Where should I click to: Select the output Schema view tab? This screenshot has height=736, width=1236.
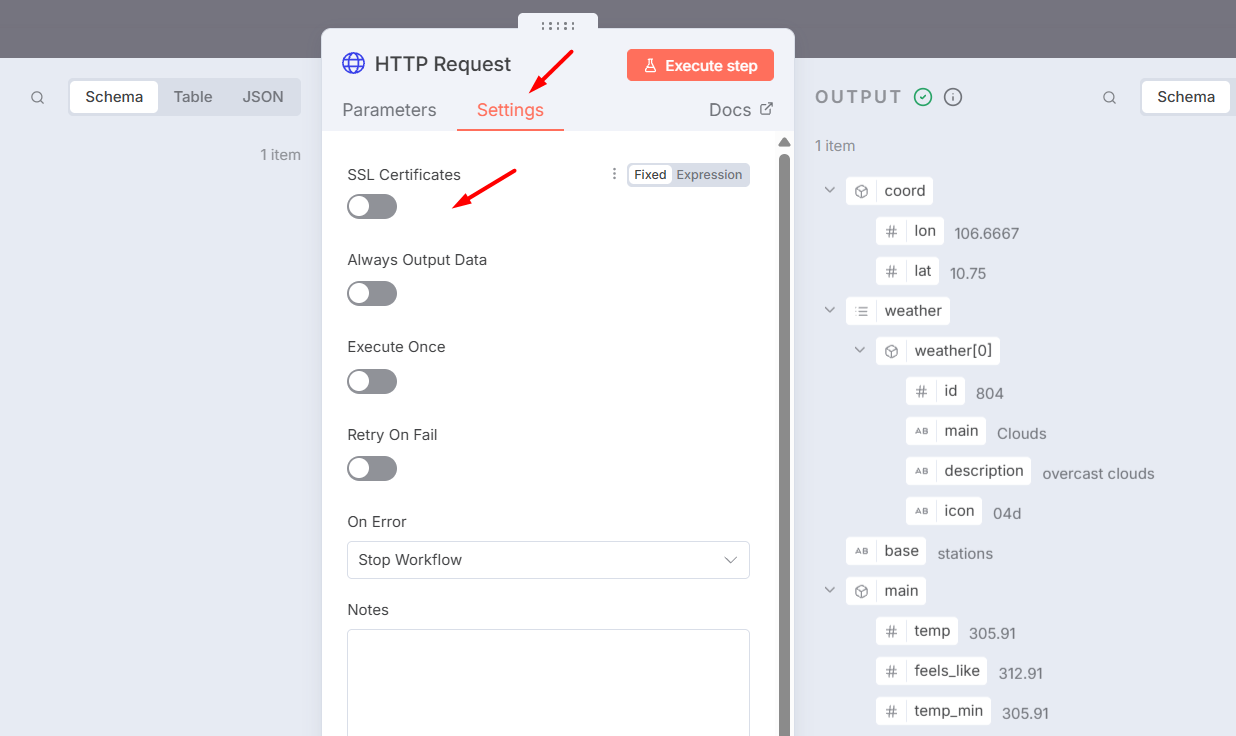click(x=1186, y=97)
